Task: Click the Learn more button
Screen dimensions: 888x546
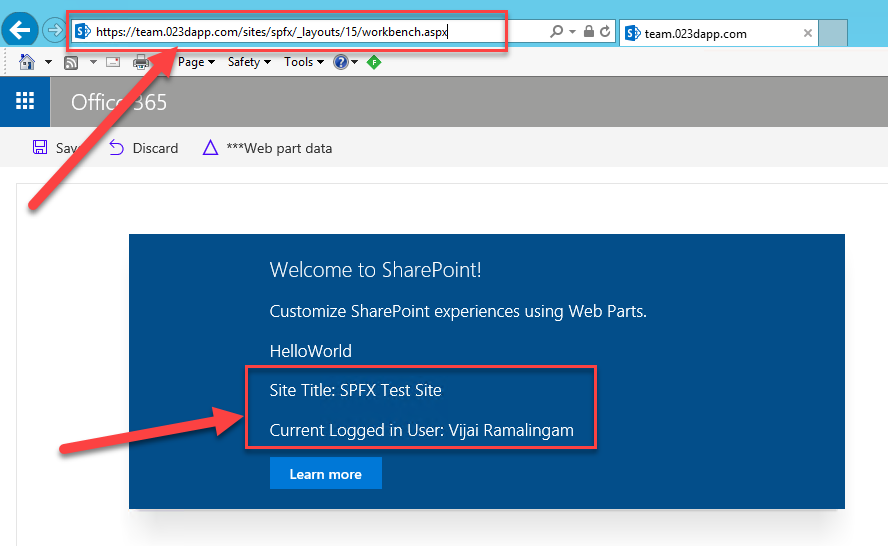Action: (x=326, y=474)
